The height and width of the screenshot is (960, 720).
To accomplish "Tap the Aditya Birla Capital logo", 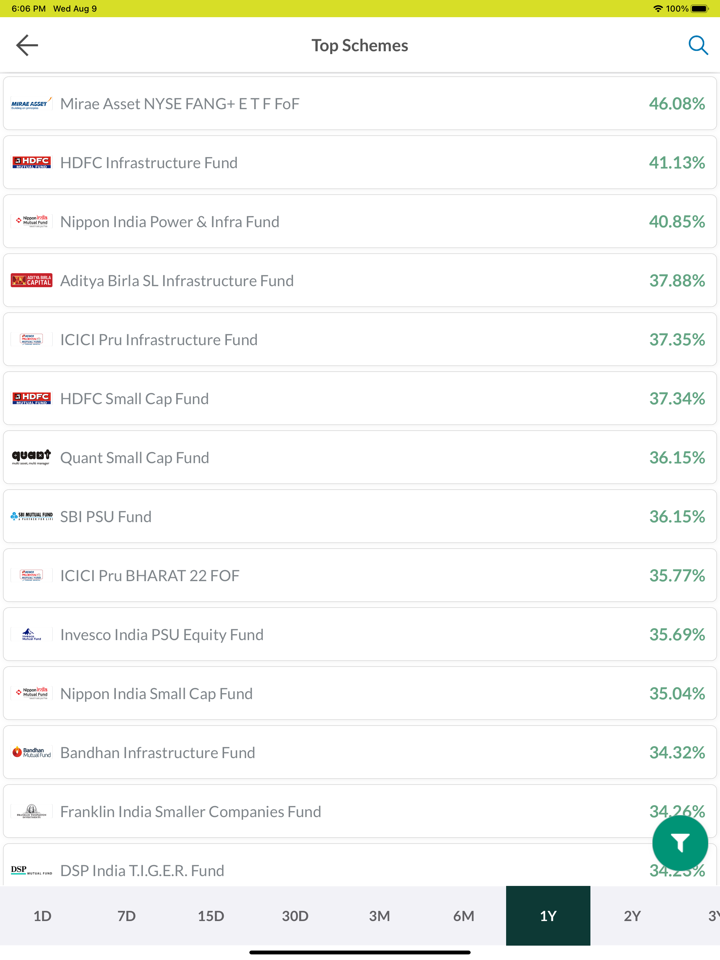I will [x=31, y=281].
